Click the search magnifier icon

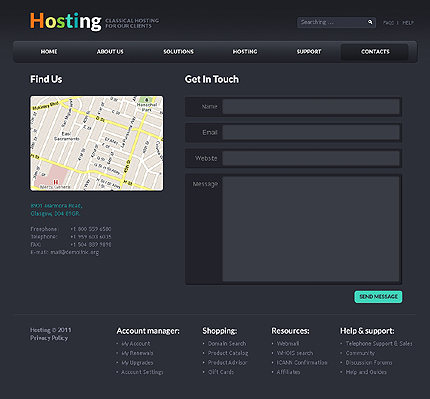pyautogui.click(x=370, y=22)
